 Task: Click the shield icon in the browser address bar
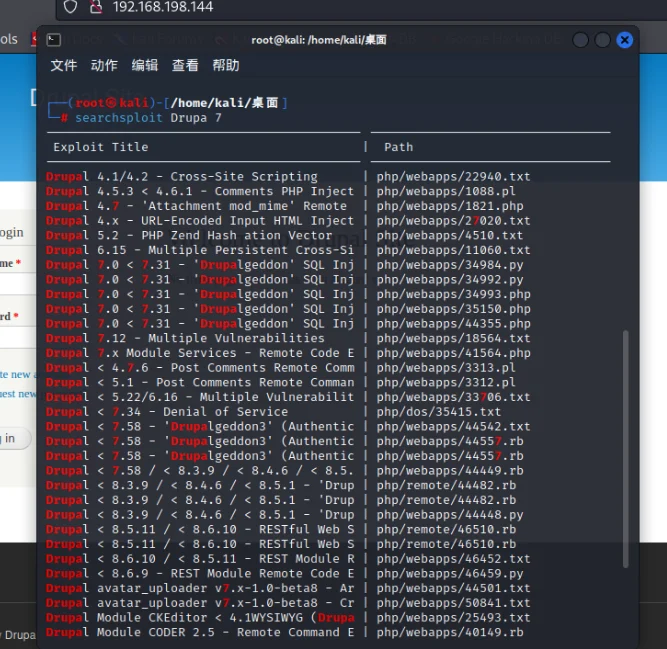[x=70, y=6]
